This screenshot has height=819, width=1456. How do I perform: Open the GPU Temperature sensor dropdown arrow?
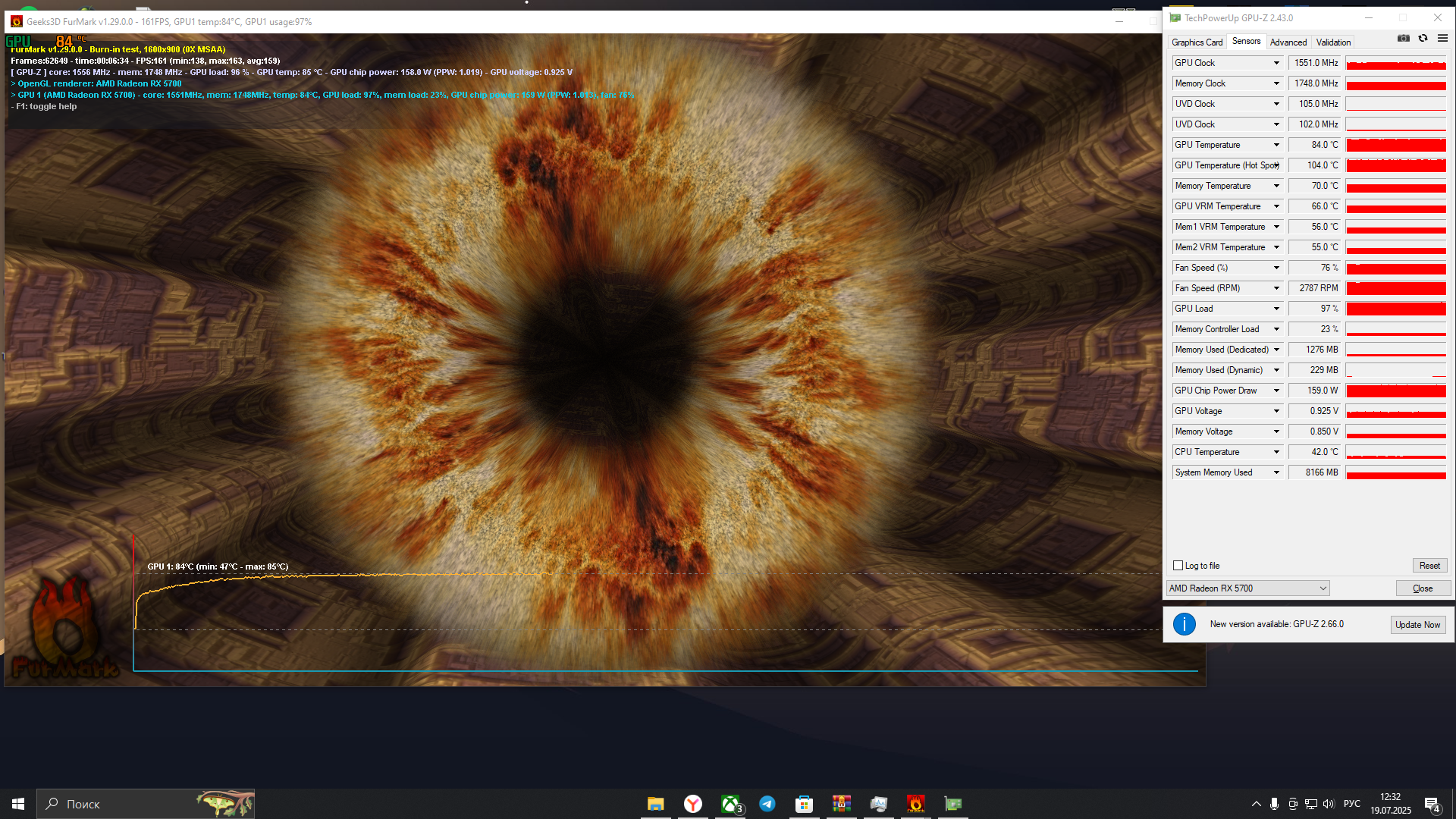[1276, 145]
